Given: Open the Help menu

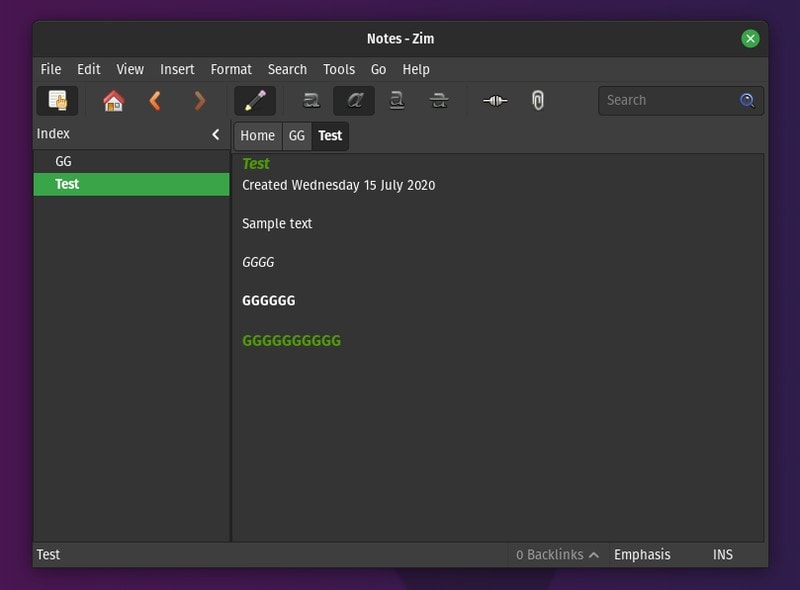Looking at the screenshot, I should (x=416, y=69).
